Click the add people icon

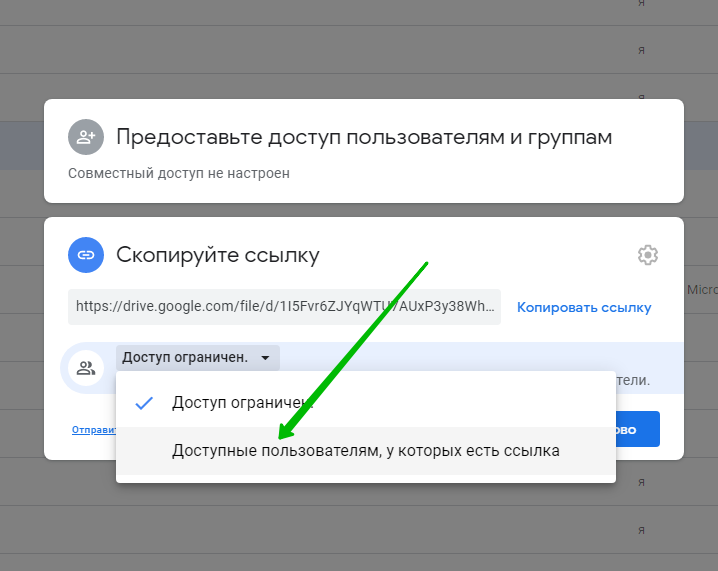86,137
